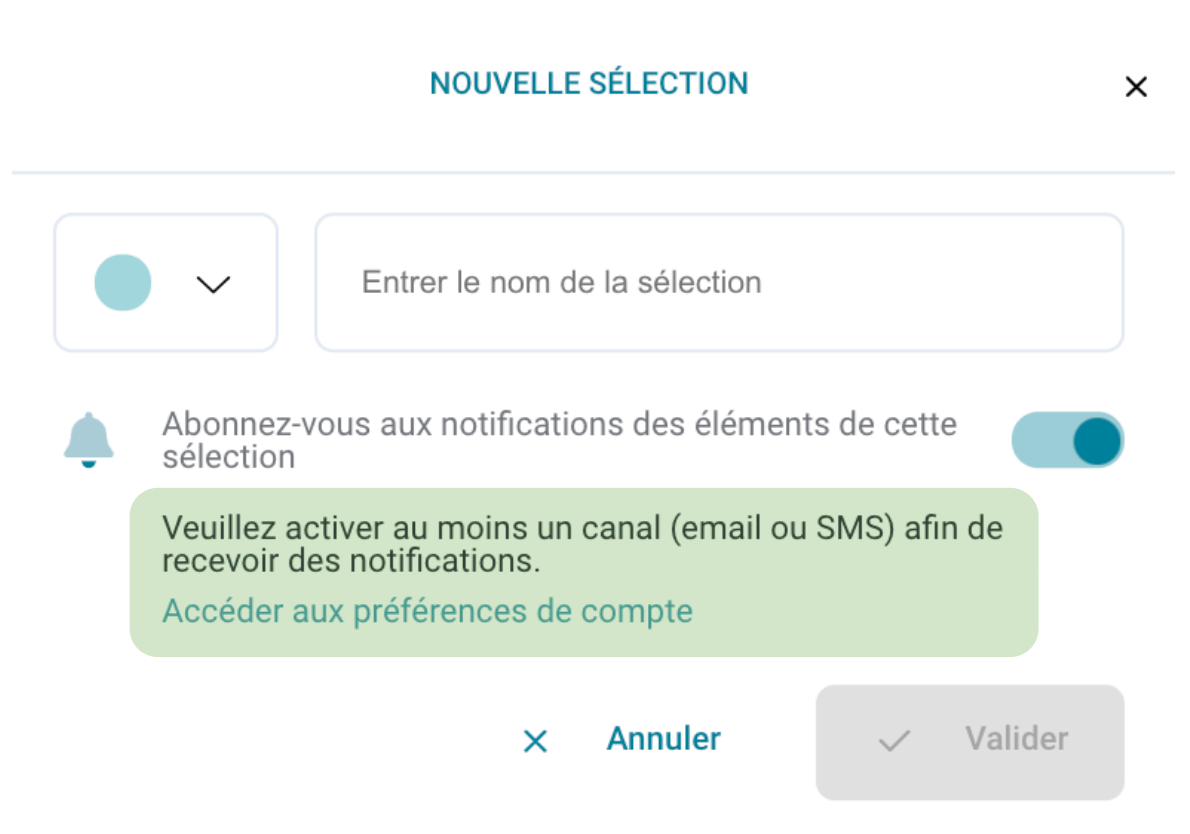Open "Accéder aux préférences de compte" link
Image resolution: width=1190 pixels, height=834 pixels.
point(427,610)
